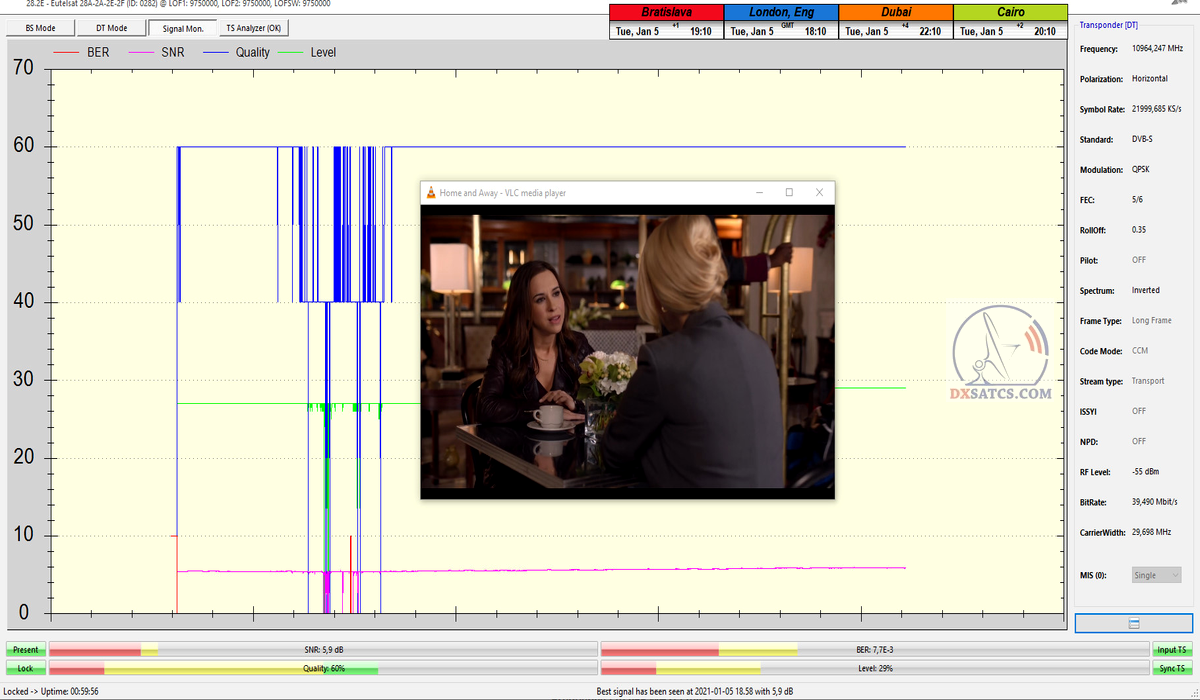The image size is (1200, 700).
Task: Switch to the DT Mode tab
Action: tap(112, 28)
